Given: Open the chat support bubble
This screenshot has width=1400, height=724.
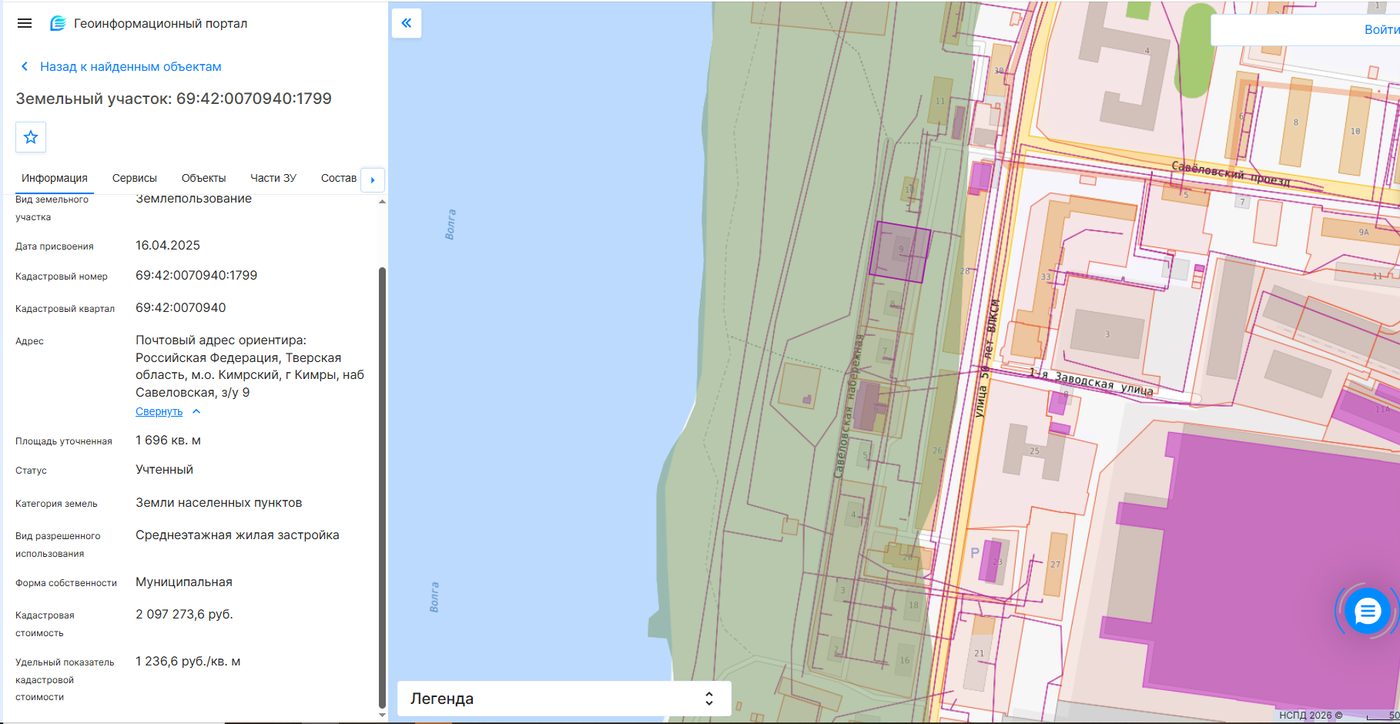Looking at the screenshot, I should pos(1367,609).
